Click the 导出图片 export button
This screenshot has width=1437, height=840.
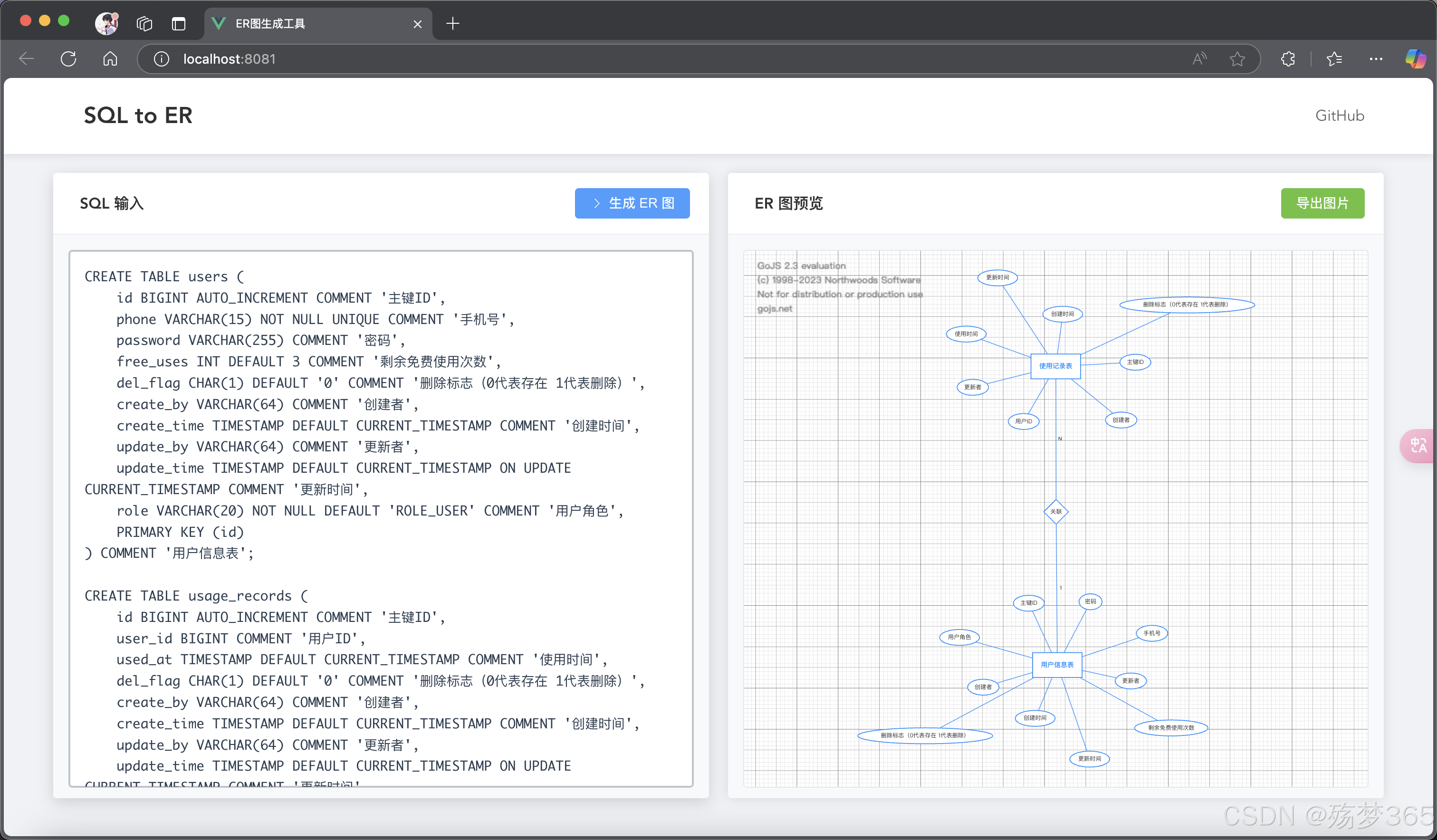click(x=1322, y=203)
